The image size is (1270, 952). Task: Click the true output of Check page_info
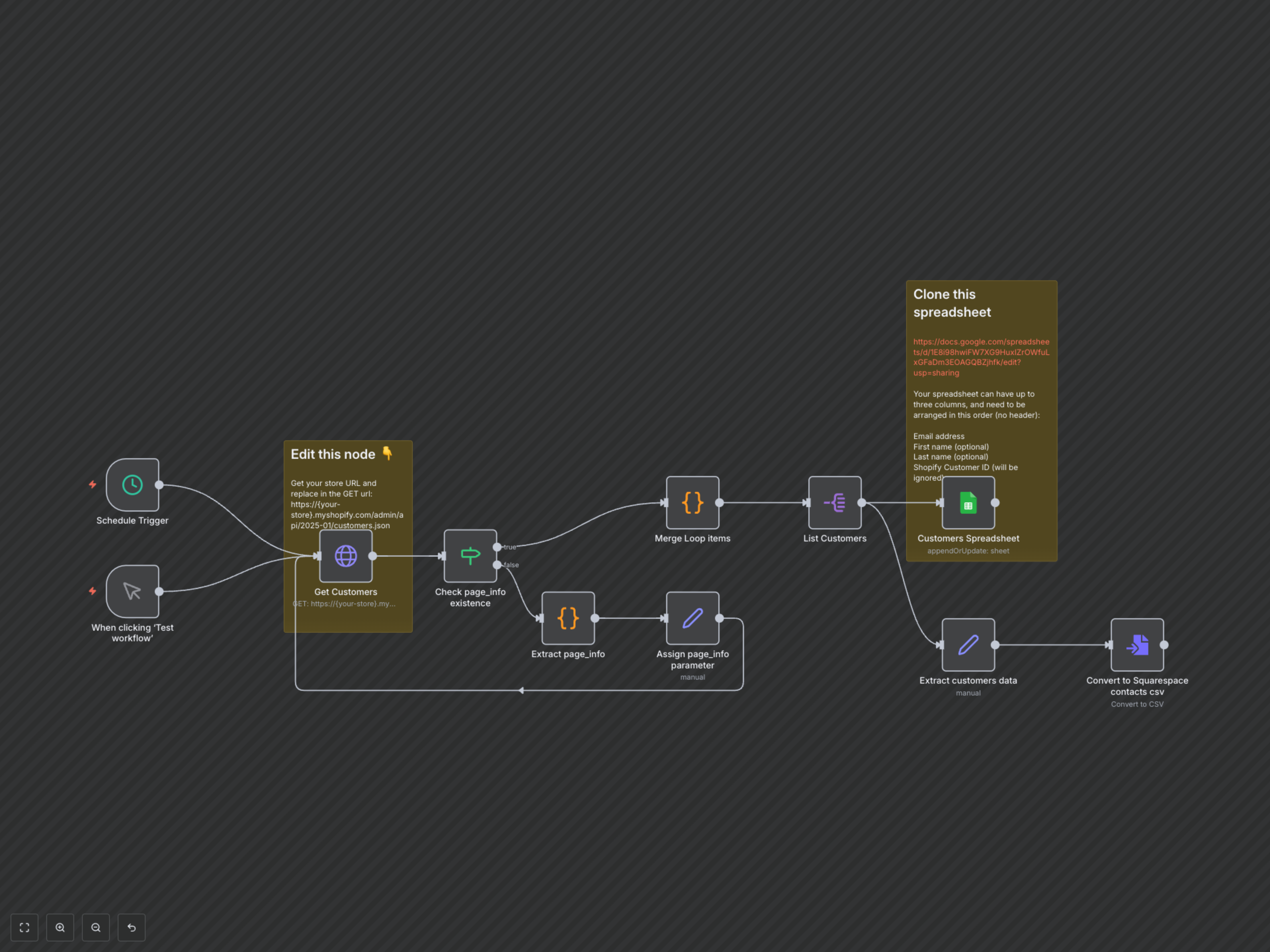click(497, 547)
